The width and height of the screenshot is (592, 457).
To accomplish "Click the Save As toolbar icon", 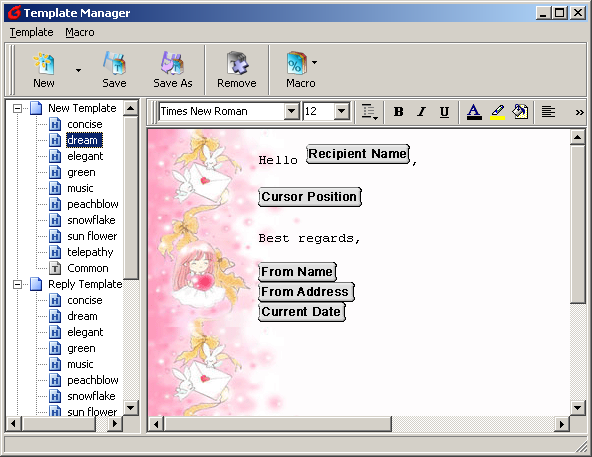I will 173,70.
